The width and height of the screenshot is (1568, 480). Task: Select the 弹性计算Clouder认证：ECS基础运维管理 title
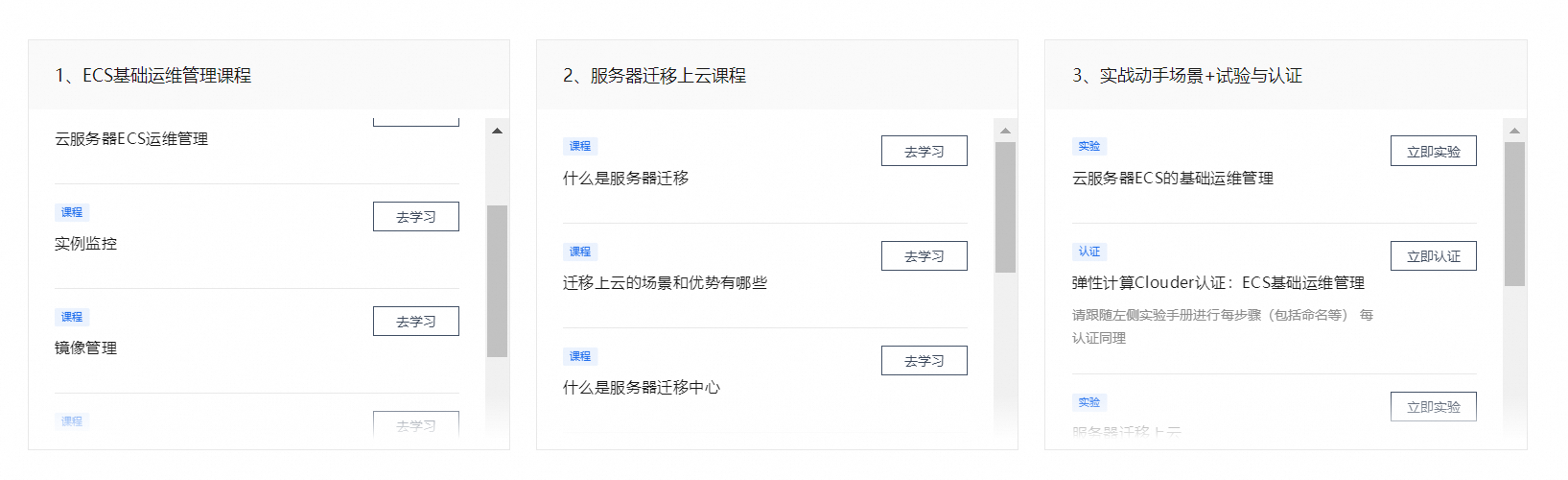(x=1218, y=283)
